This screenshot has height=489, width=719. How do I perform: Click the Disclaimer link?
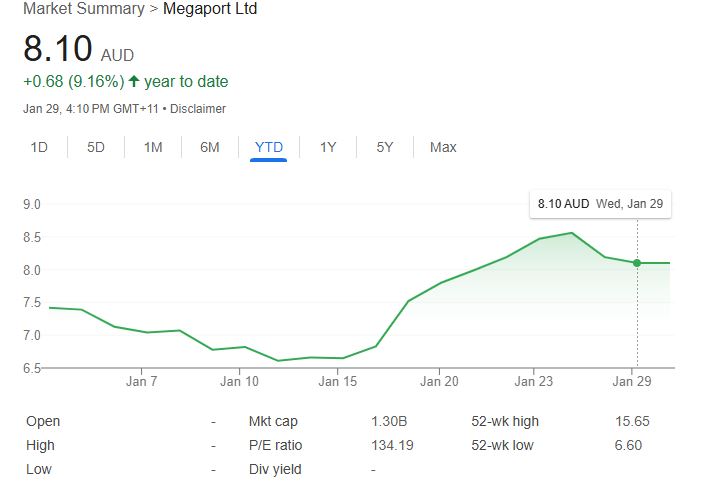[x=198, y=108]
